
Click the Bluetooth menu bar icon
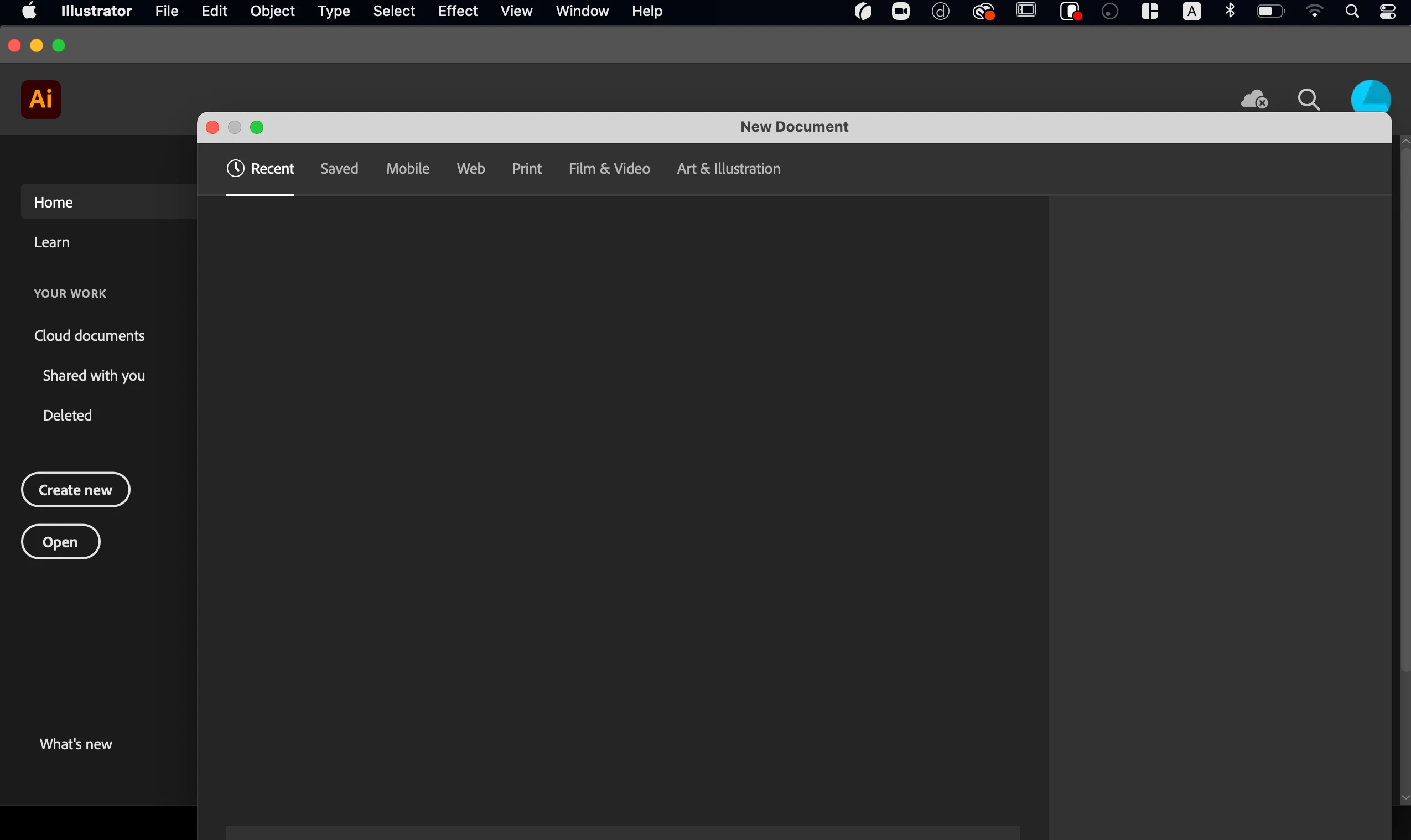pos(1230,11)
